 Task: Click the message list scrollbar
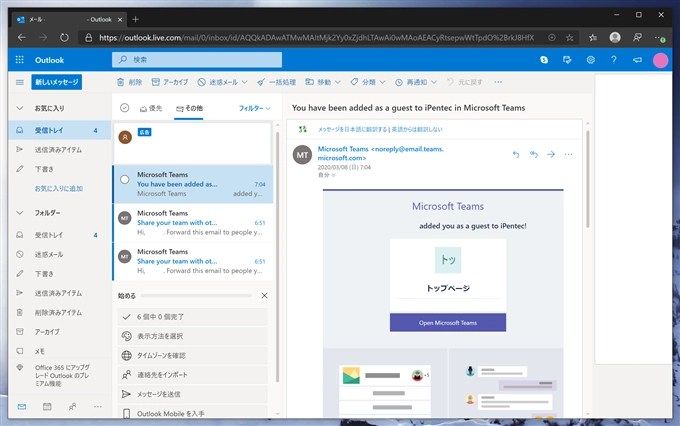(x=278, y=256)
